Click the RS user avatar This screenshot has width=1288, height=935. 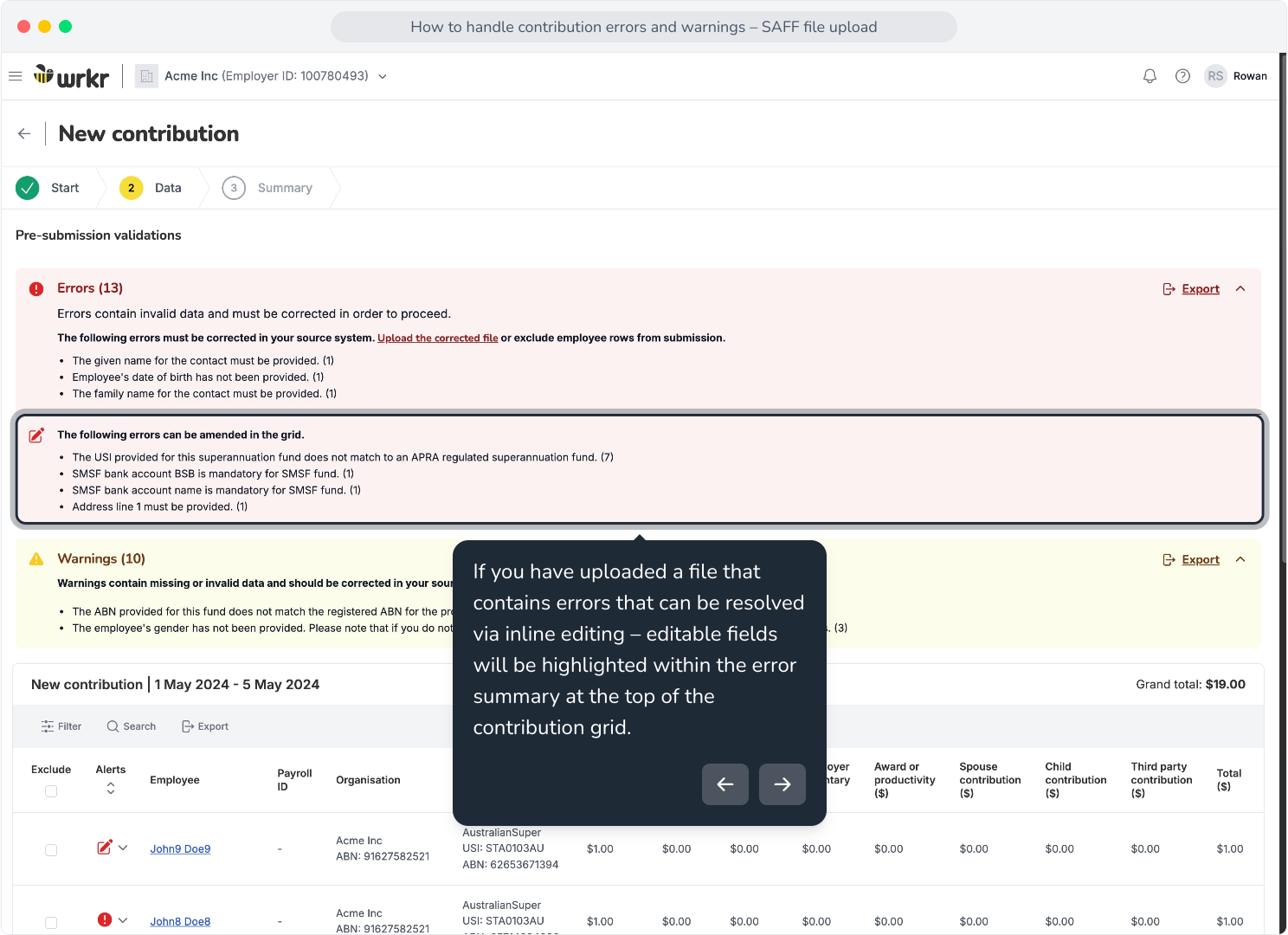[1215, 76]
